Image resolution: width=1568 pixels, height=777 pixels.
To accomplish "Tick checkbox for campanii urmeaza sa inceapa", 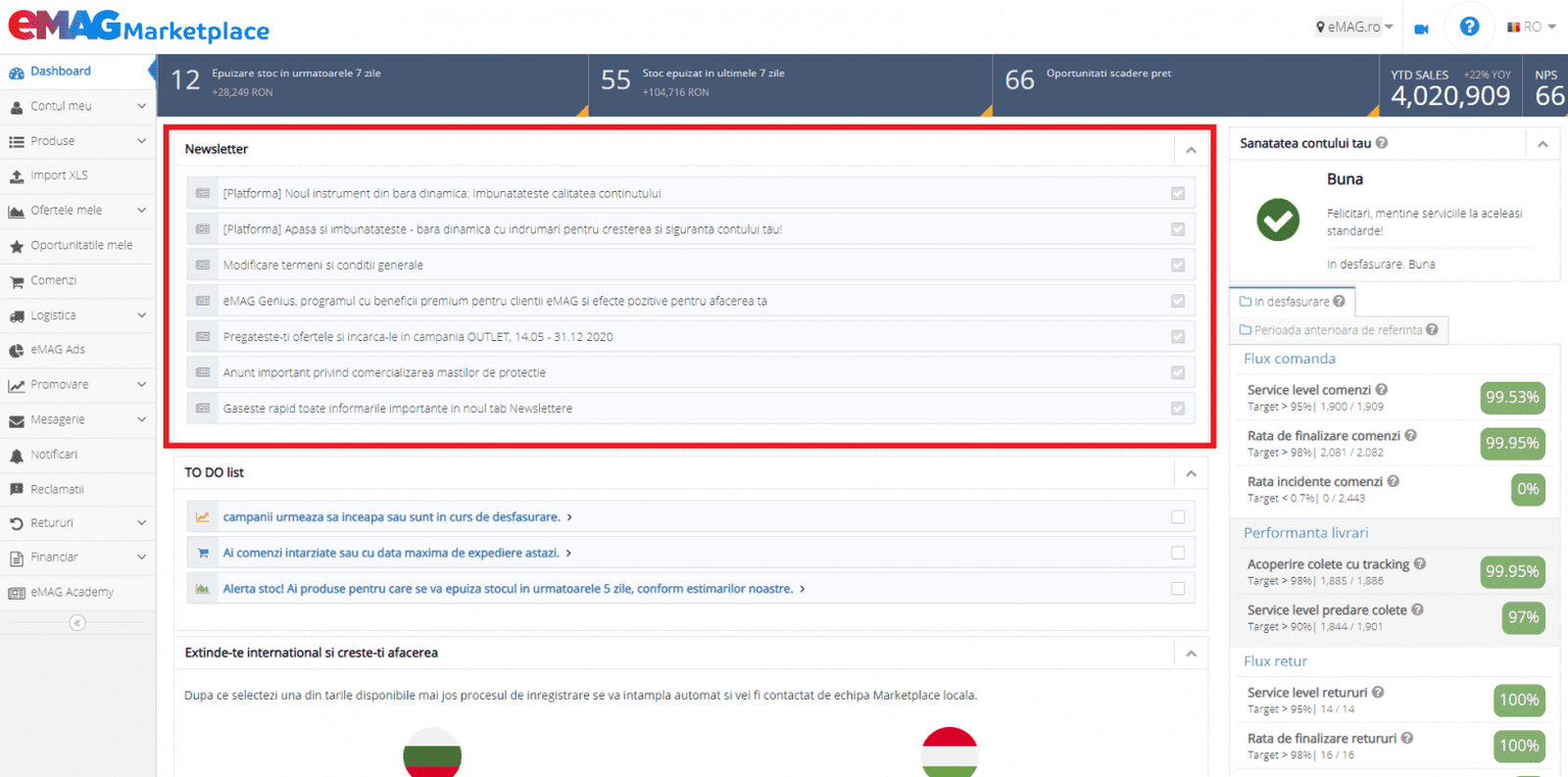I will coord(1178,517).
